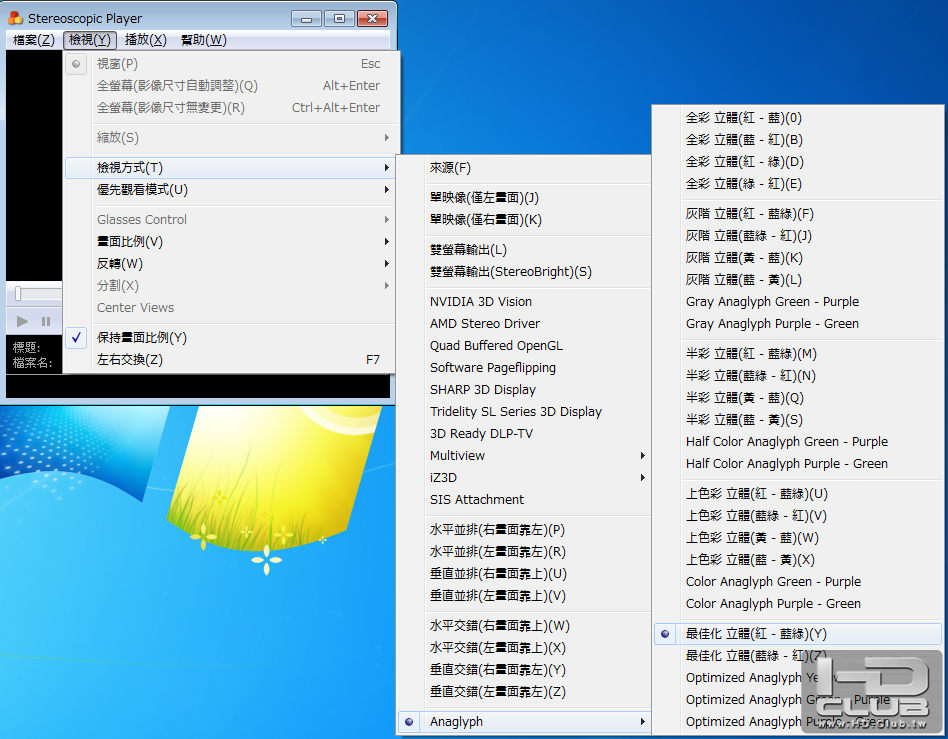Choose NVIDIA 3D Vision output

click(x=524, y=302)
